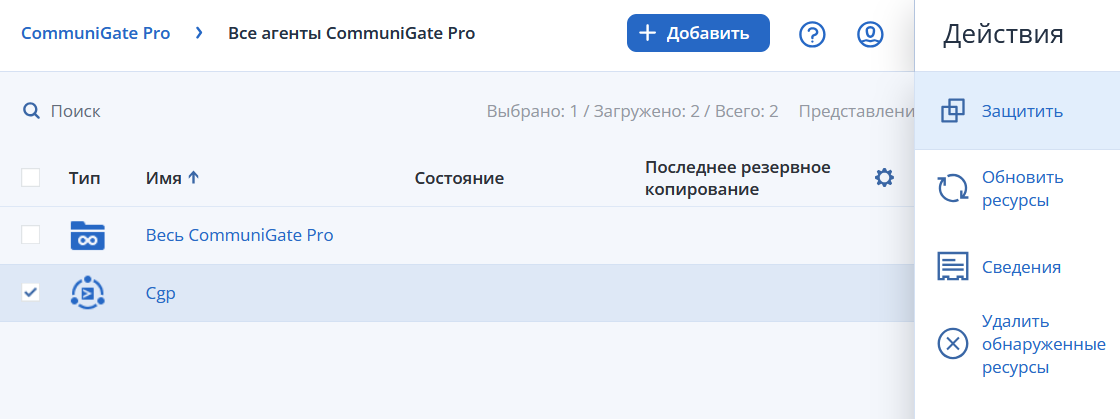Click the help question mark icon
1120x419 pixels.
click(812, 34)
